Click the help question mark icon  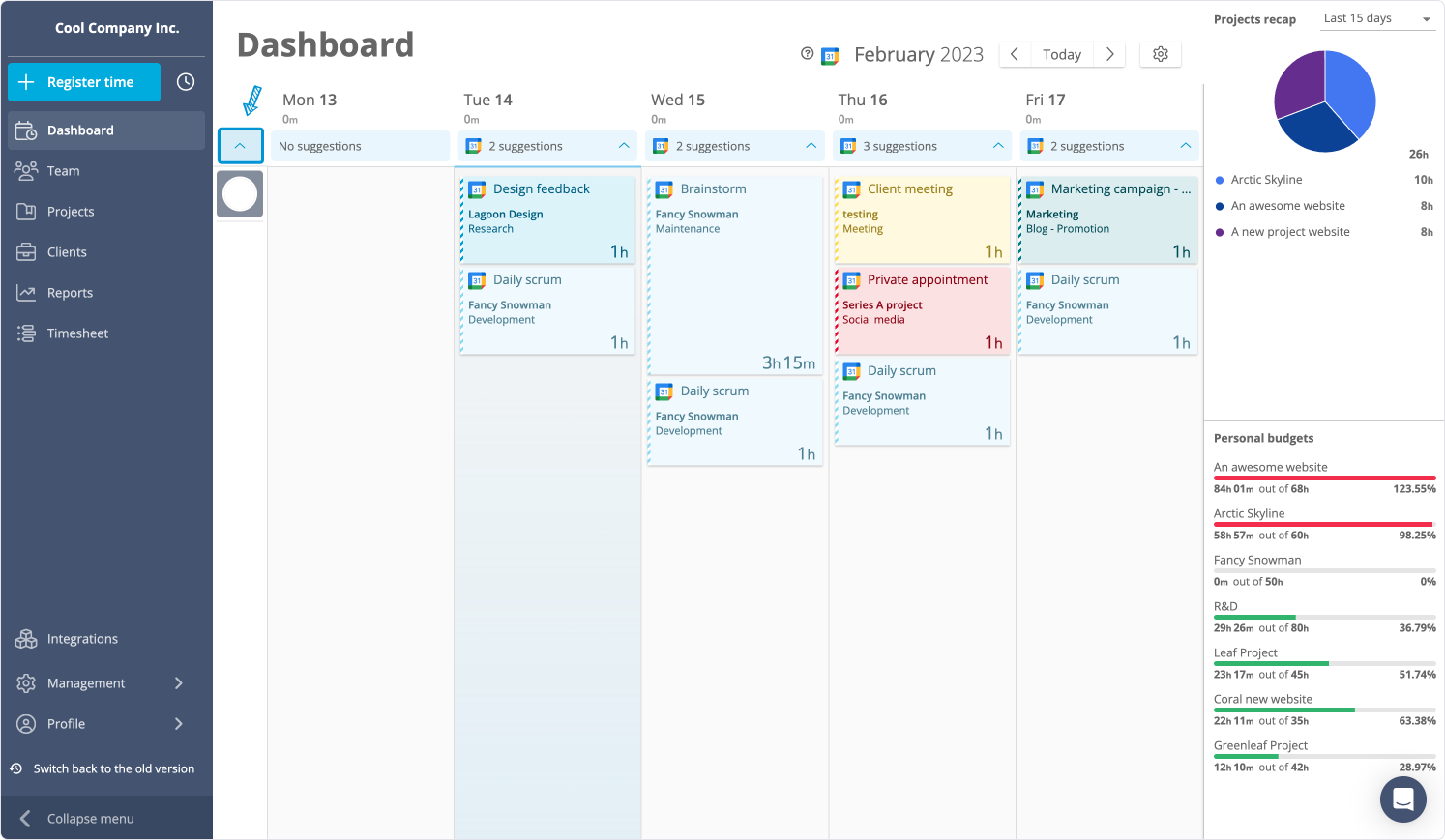[x=807, y=54]
